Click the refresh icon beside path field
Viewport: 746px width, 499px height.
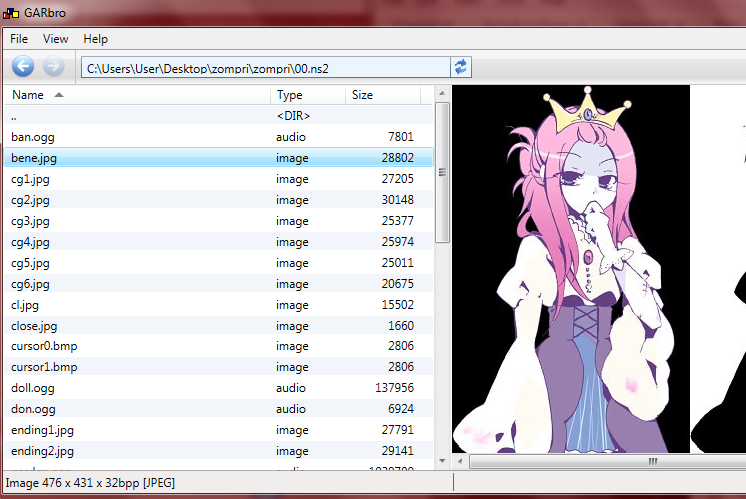[x=461, y=67]
